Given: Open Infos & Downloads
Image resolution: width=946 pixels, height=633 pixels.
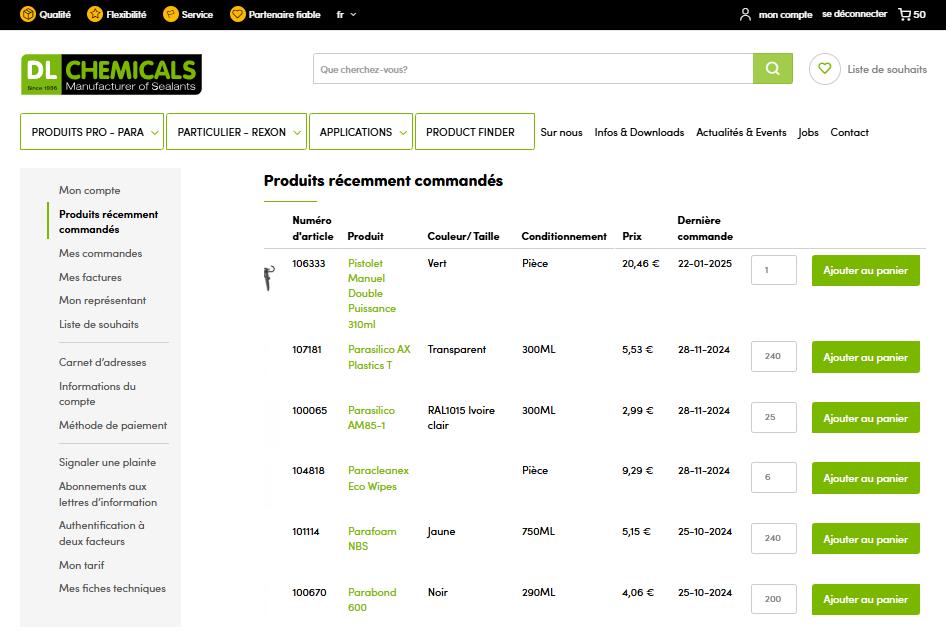Looking at the screenshot, I should [x=639, y=132].
